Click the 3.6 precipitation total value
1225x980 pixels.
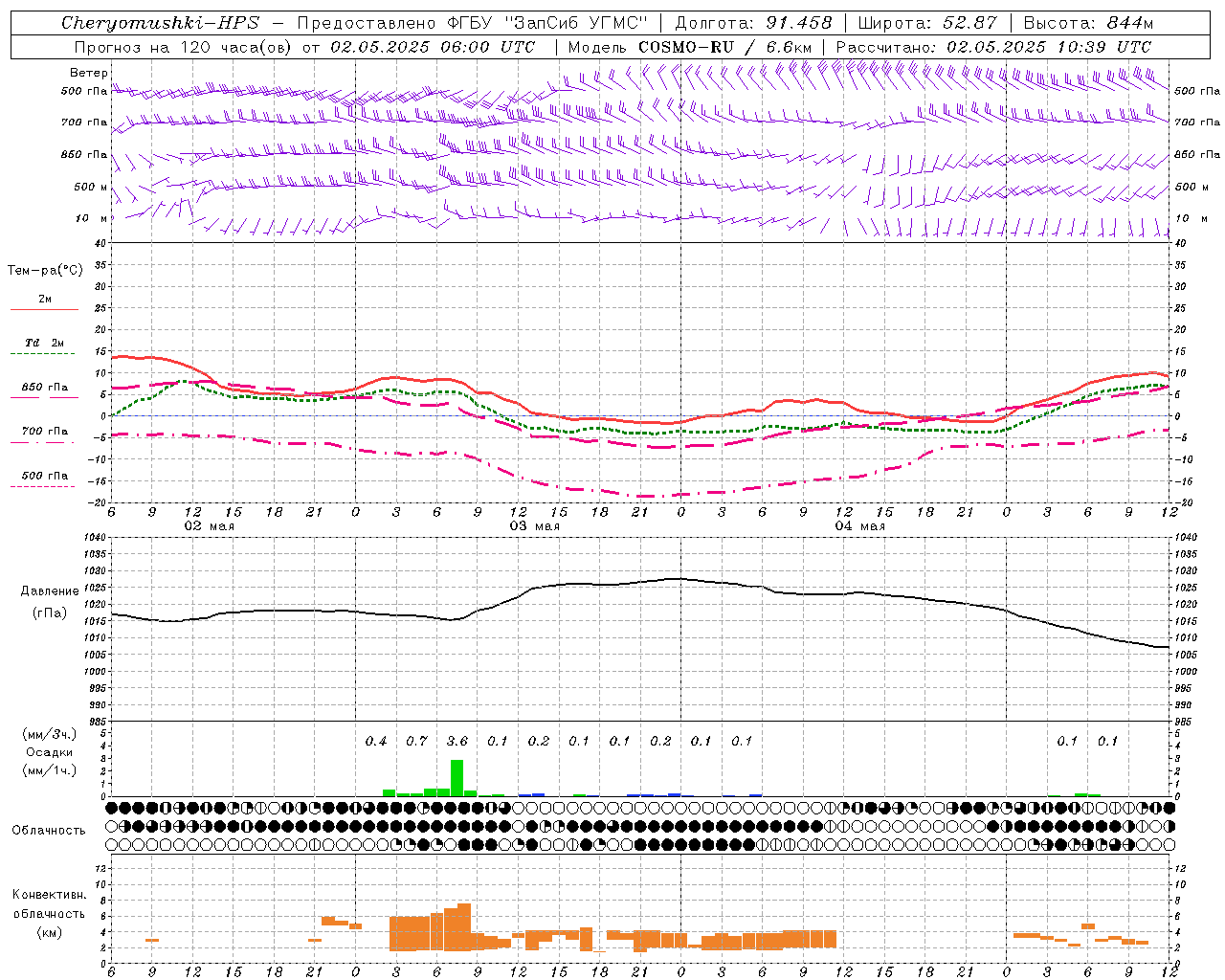[x=457, y=741]
